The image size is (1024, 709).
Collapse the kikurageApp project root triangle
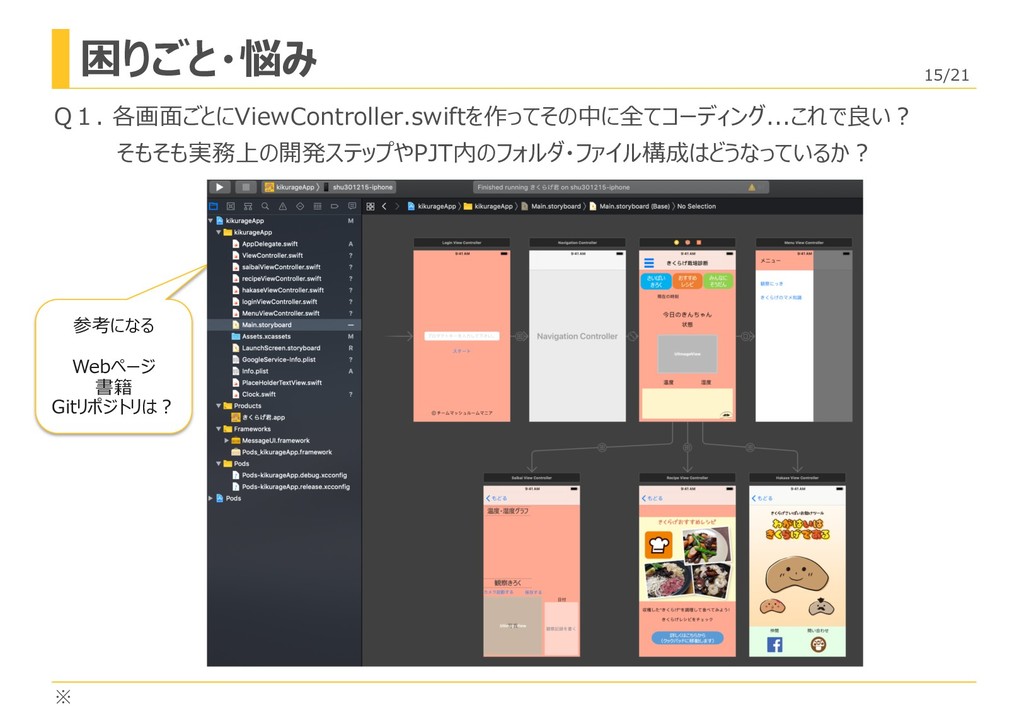[211, 221]
